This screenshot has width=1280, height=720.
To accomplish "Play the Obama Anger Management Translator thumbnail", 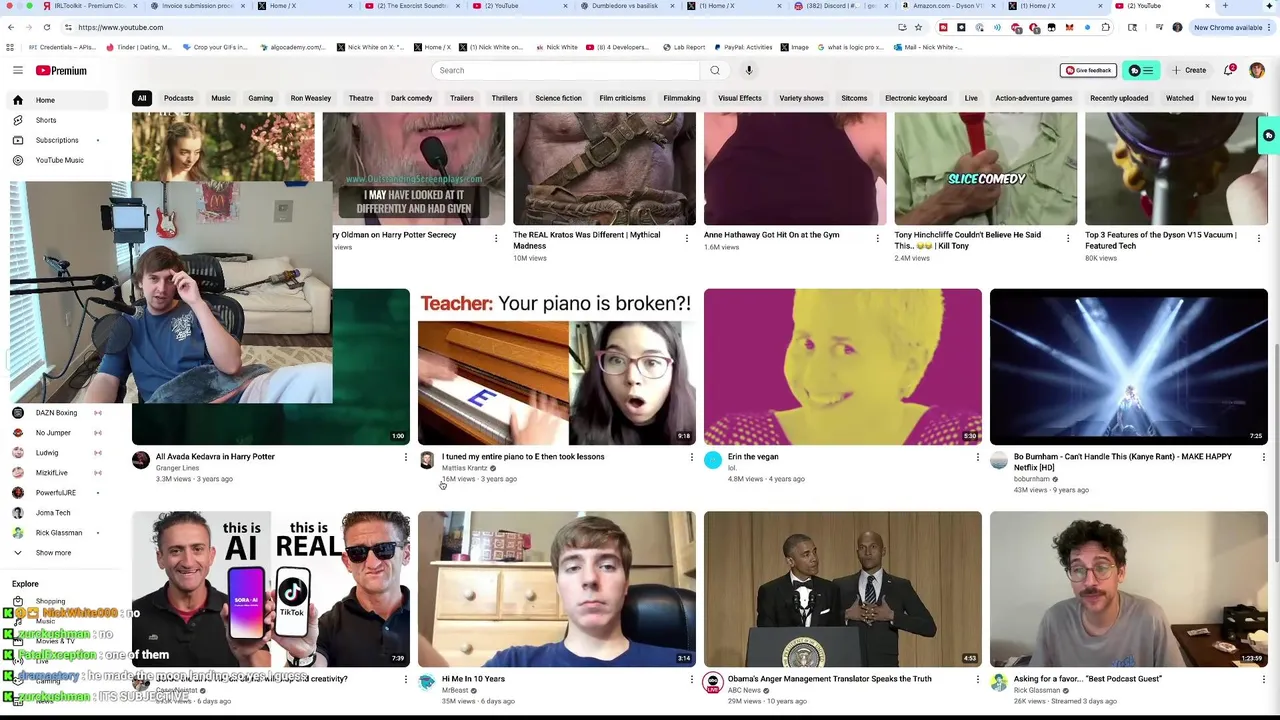I will 843,589.
